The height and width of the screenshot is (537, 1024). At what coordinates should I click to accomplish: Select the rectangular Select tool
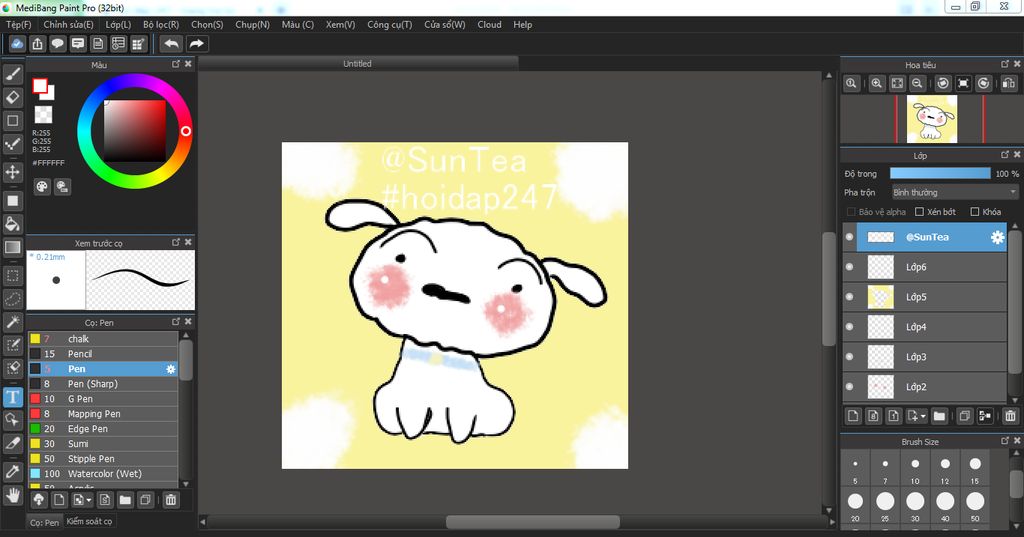(x=12, y=276)
